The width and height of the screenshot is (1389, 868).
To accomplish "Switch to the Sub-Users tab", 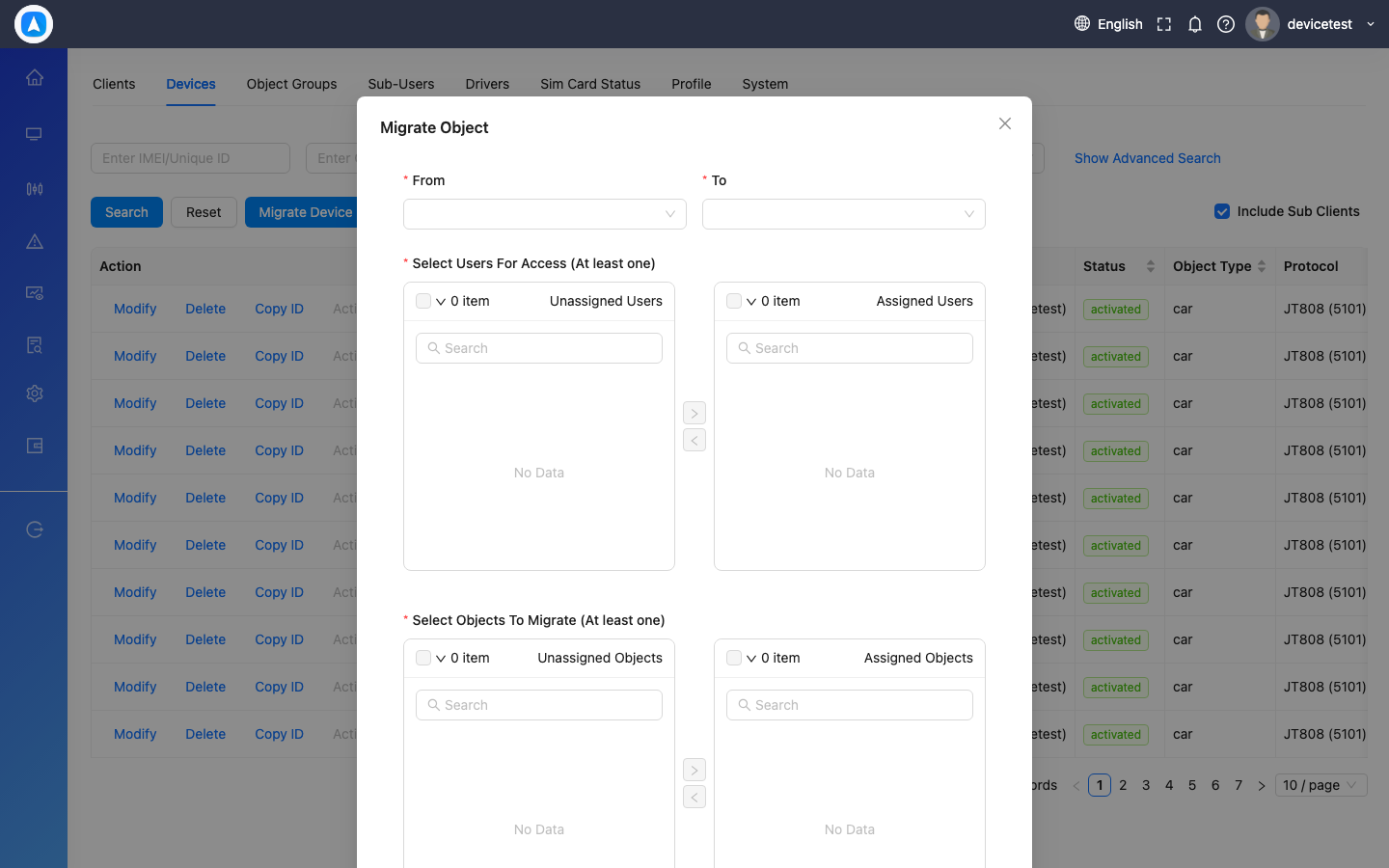I will tap(401, 84).
